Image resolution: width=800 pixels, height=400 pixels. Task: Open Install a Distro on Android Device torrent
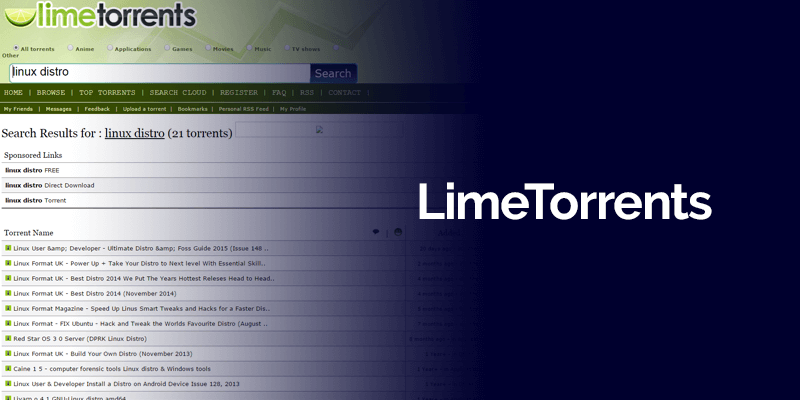(x=127, y=384)
